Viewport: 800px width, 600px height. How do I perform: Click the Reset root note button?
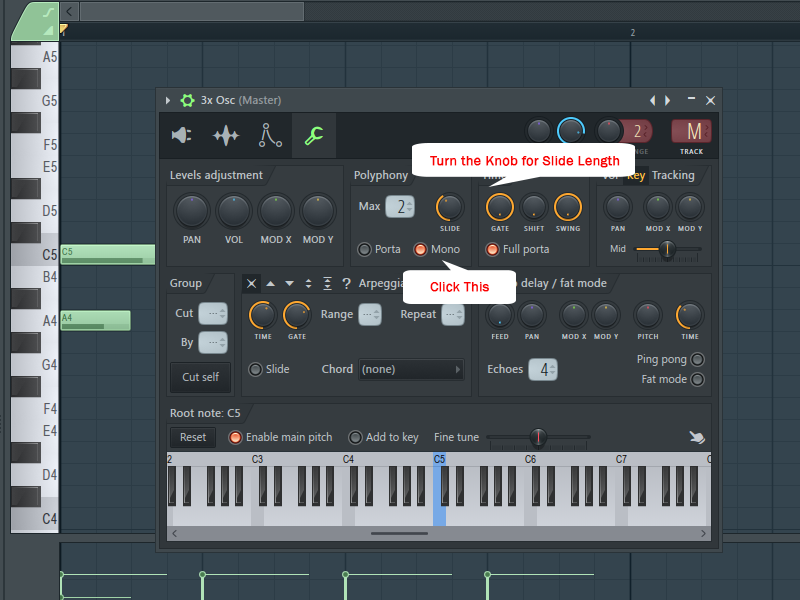coord(193,437)
